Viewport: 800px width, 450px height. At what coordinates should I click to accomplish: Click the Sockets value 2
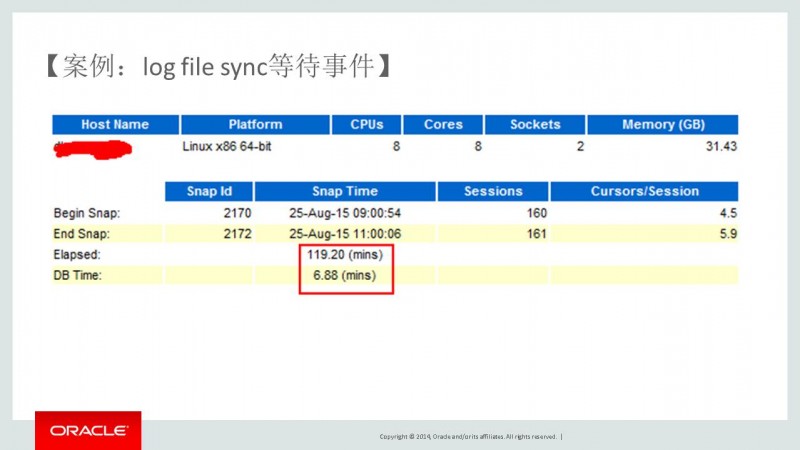(580, 146)
